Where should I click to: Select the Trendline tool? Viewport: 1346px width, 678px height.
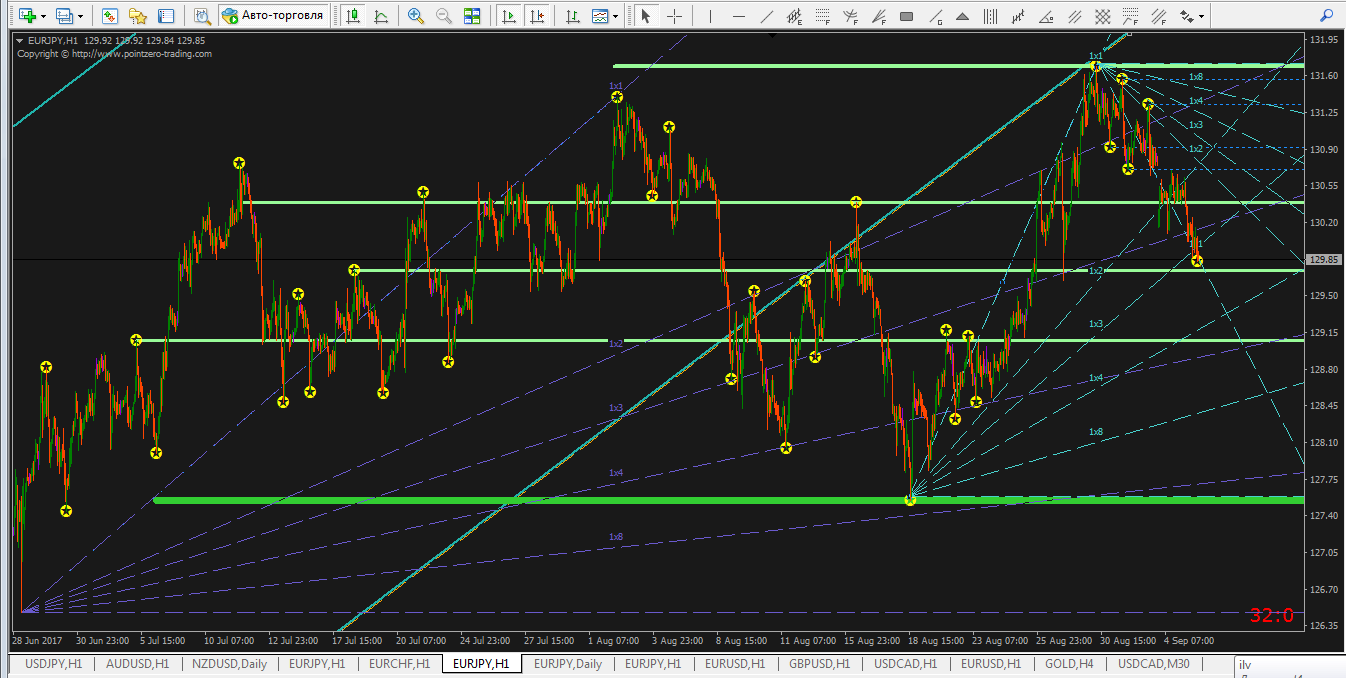point(767,16)
